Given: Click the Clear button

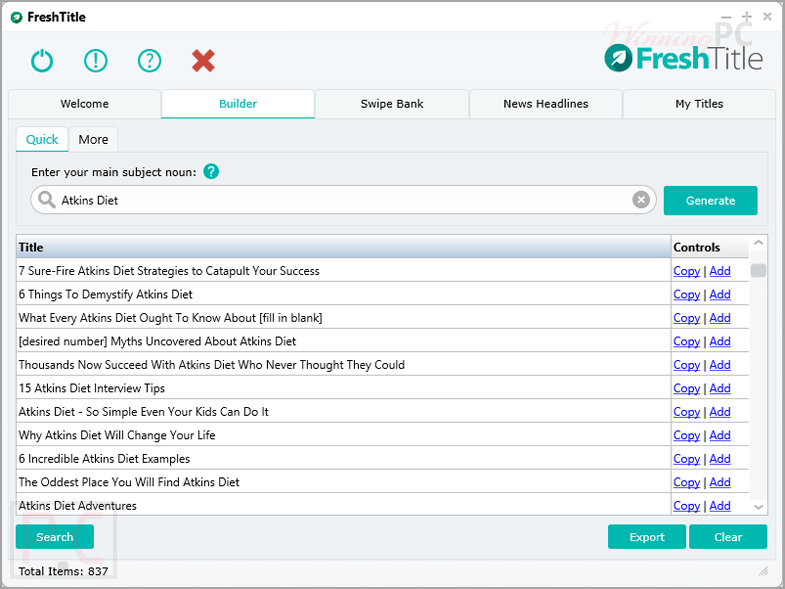Looking at the screenshot, I should [728, 537].
